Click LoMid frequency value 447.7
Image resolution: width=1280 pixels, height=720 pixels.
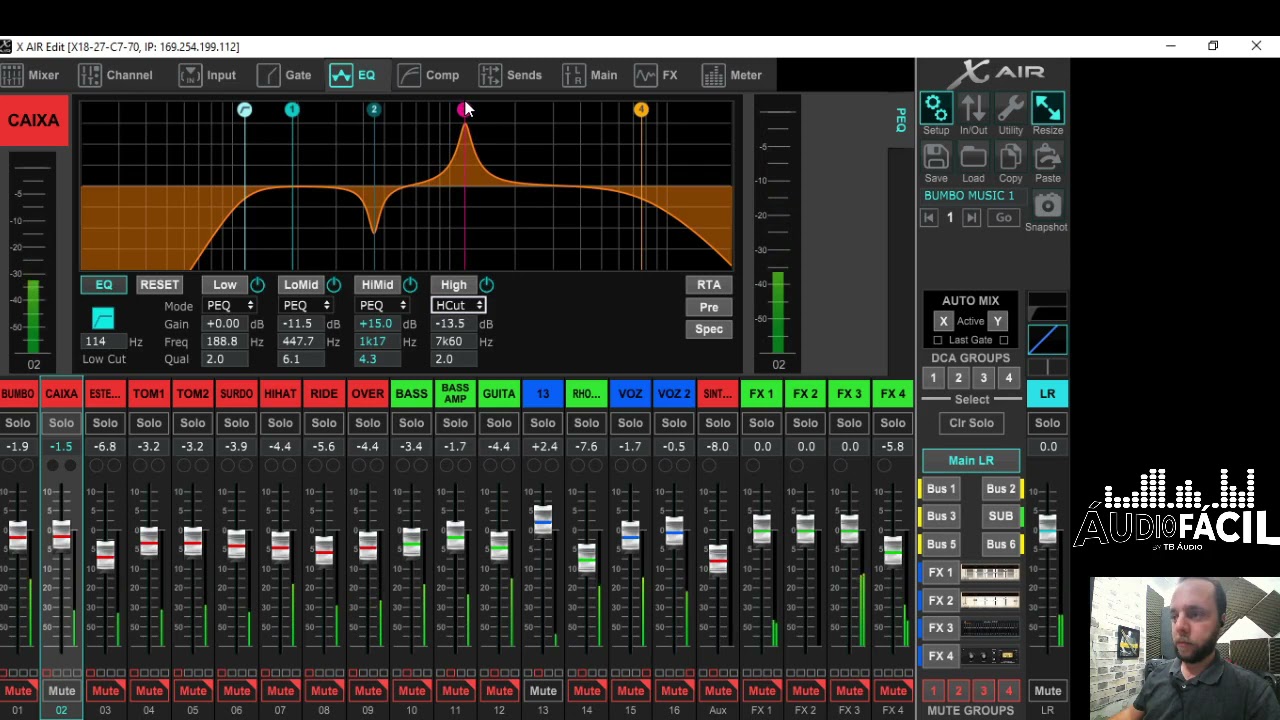point(298,342)
